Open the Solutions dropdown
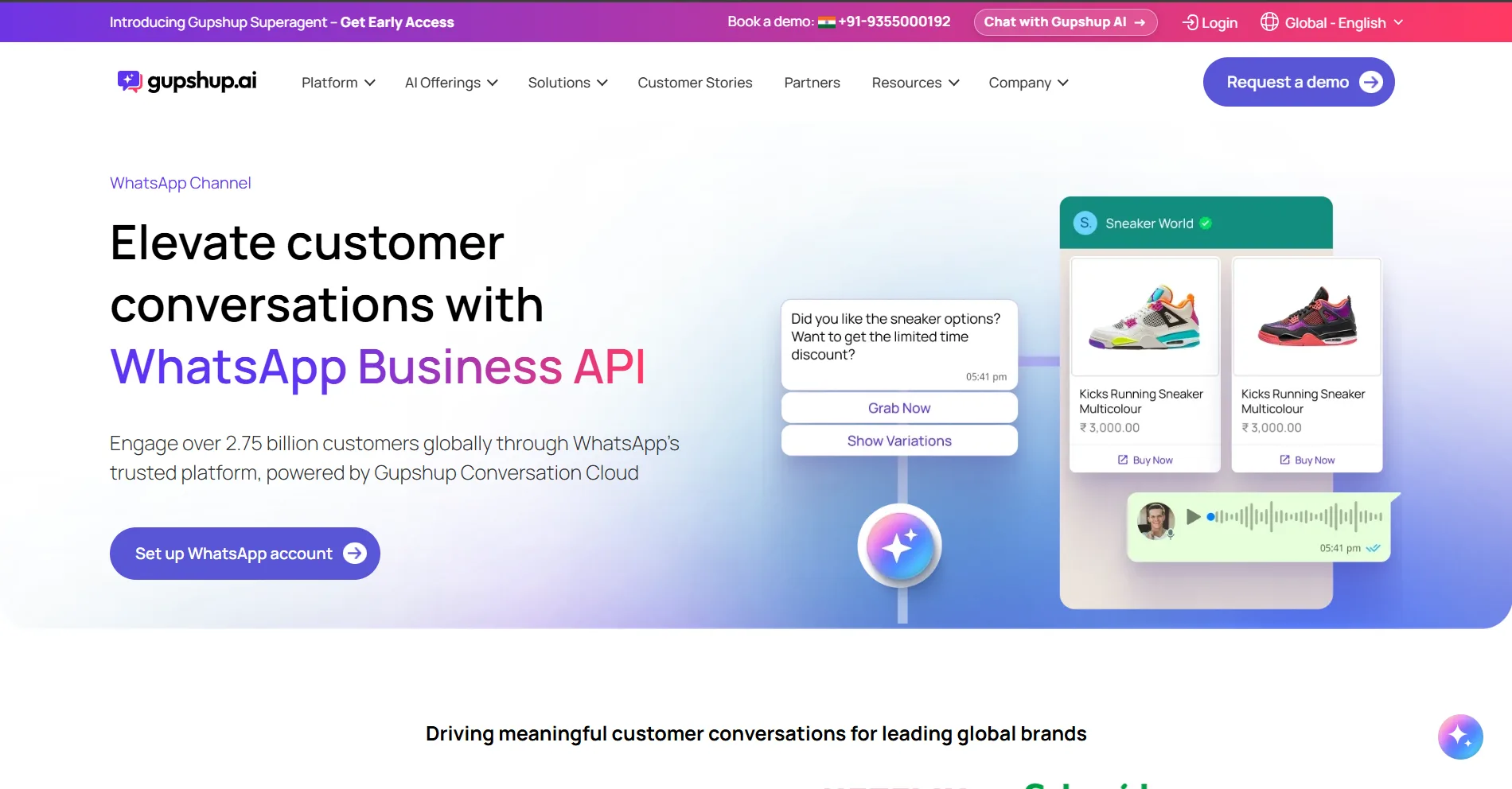The width and height of the screenshot is (1512, 789). (x=567, y=83)
